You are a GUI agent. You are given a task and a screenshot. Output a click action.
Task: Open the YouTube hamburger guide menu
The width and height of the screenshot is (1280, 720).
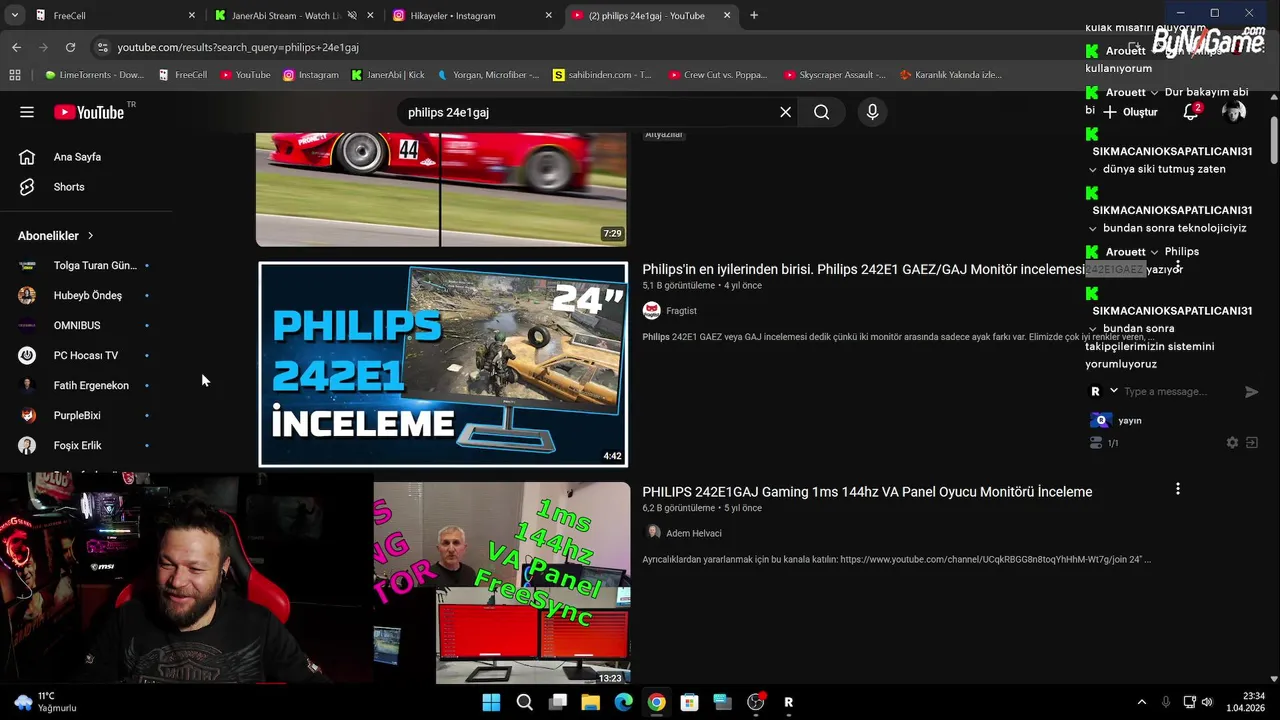[x=27, y=112]
